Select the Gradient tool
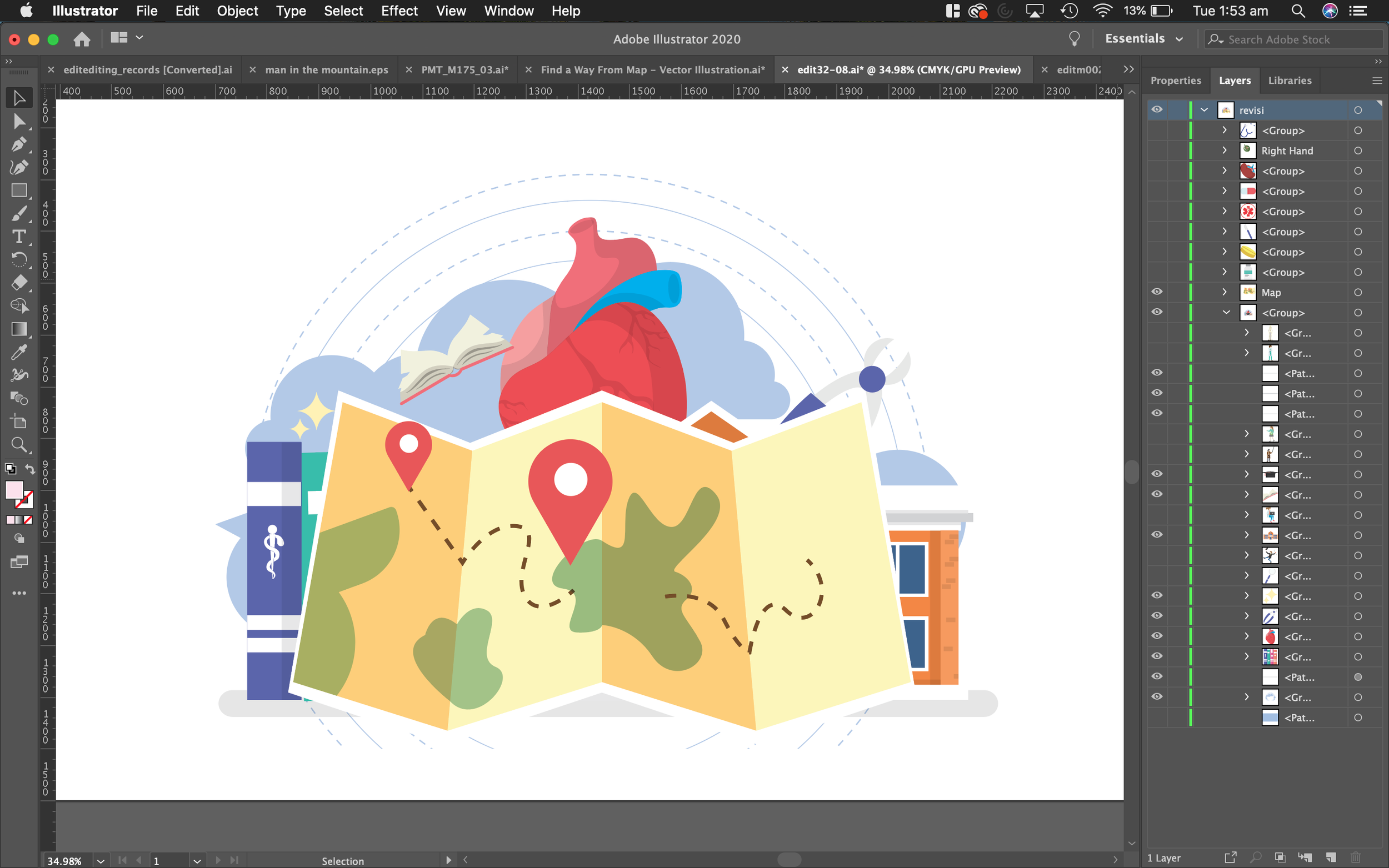Screen dimensions: 1389x868 pyautogui.click(x=19, y=329)
